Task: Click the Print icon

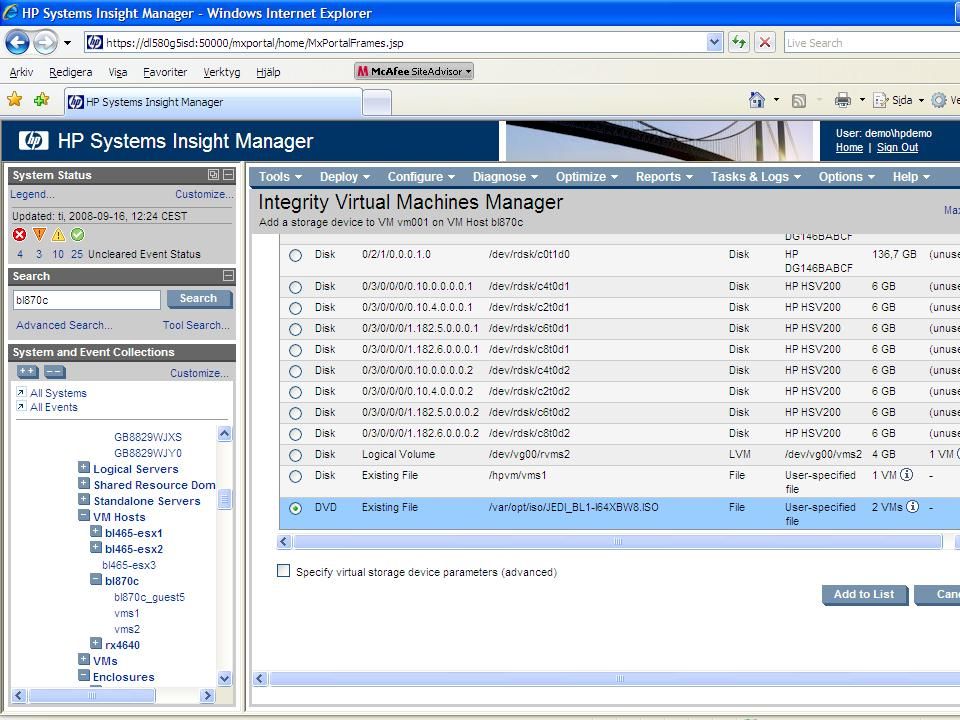Action: click(842, 100)
